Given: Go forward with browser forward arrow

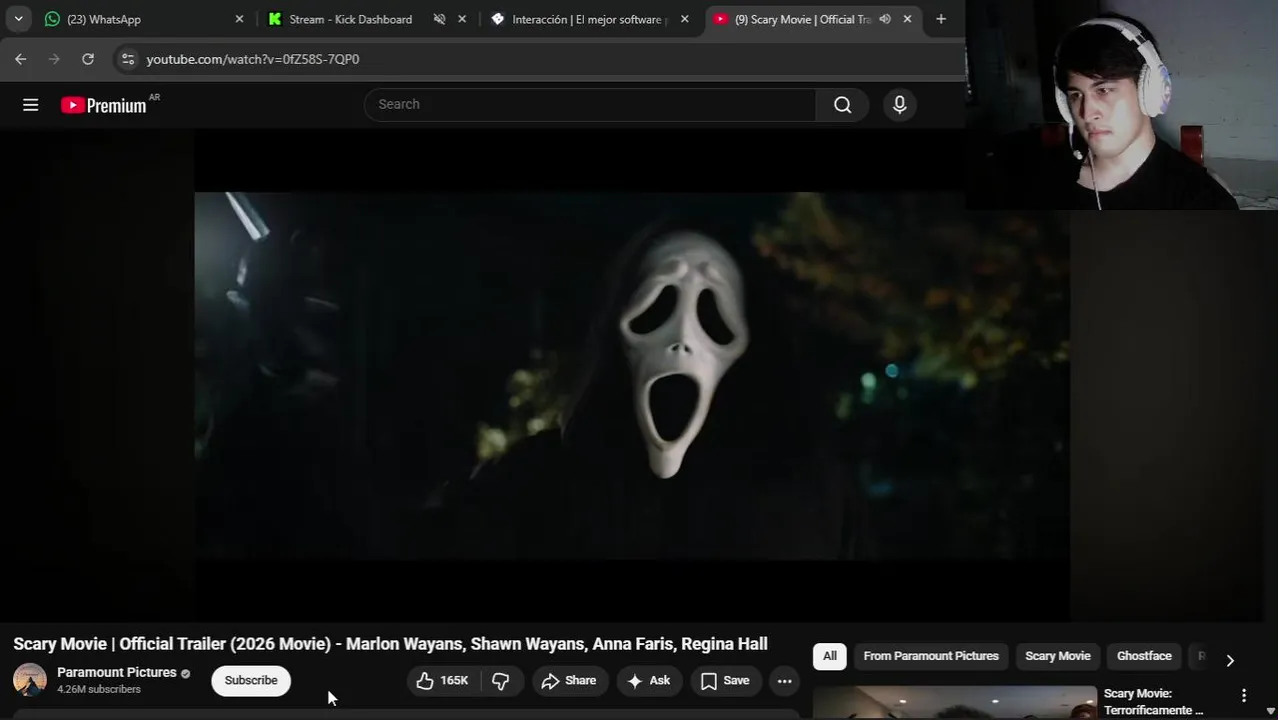Looking at the screenshot, I should click(x=54, y=59).
